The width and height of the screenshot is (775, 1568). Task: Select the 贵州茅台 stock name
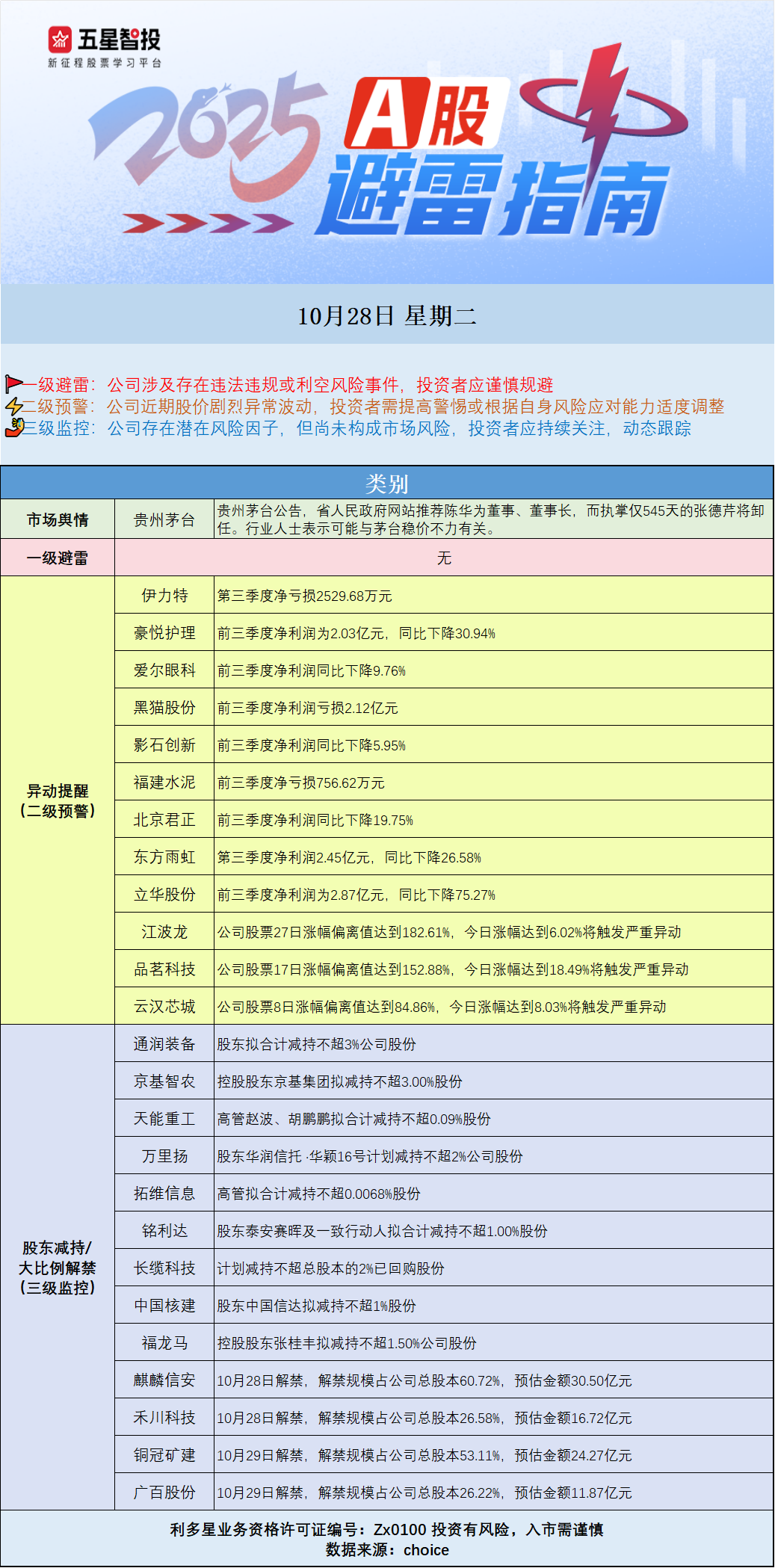[164, 520]
